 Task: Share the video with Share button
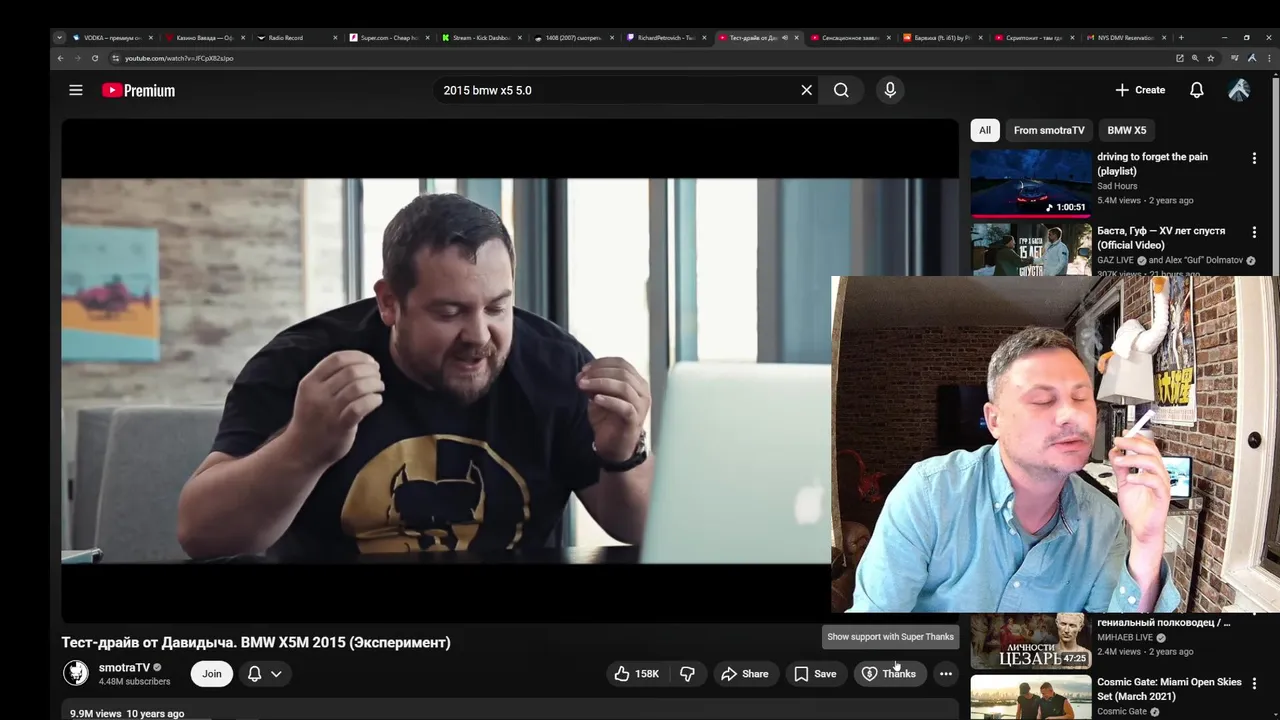pos(745,674)
